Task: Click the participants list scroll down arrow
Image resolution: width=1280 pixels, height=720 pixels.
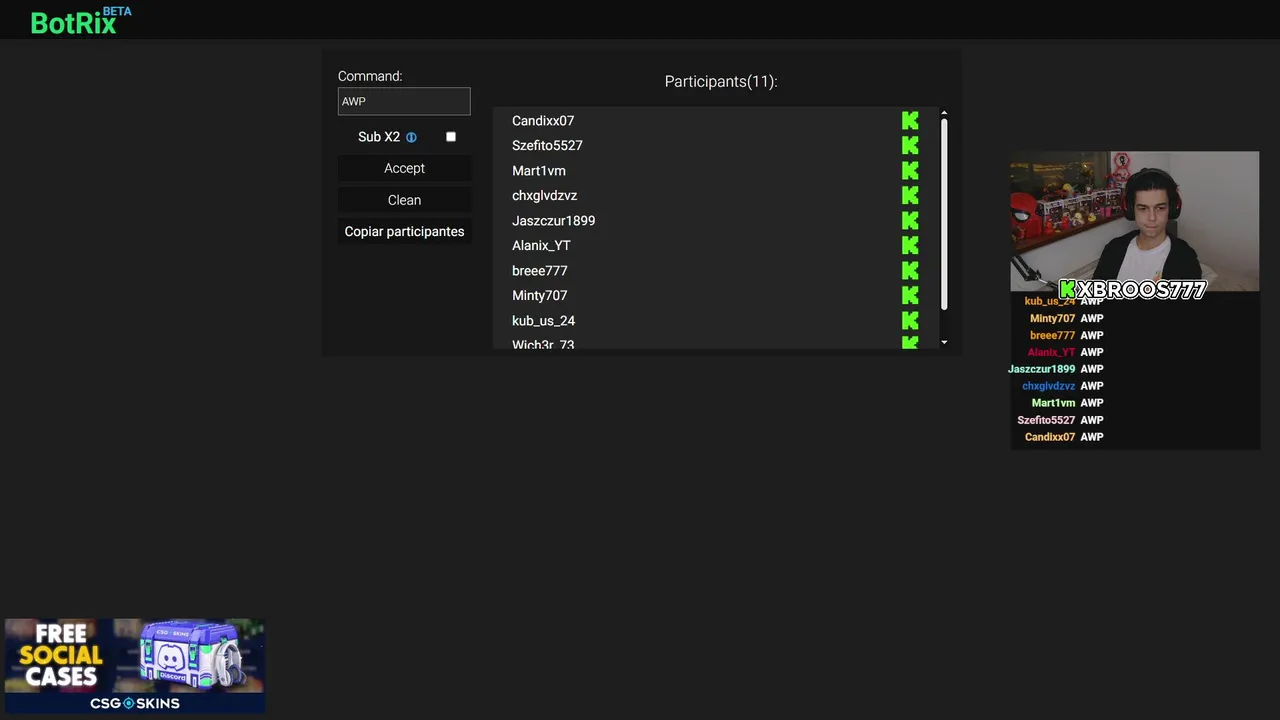Action: pyautogui.click(x=944, y=342)
